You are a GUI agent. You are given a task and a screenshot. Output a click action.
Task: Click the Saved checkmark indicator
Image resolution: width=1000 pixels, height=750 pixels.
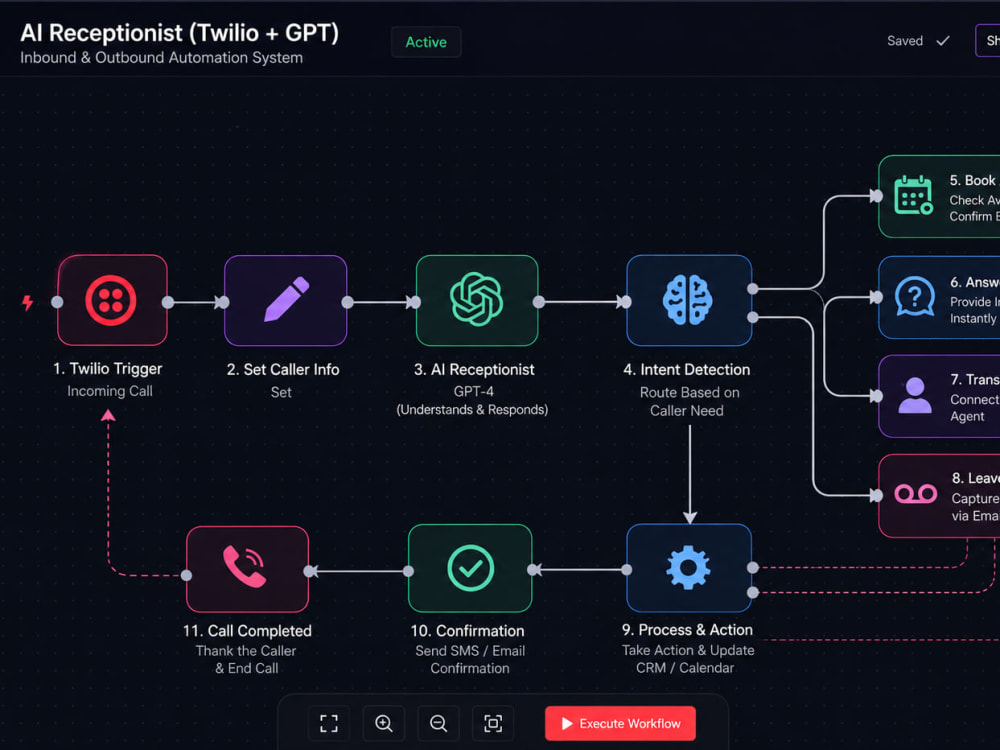point(918,41)
